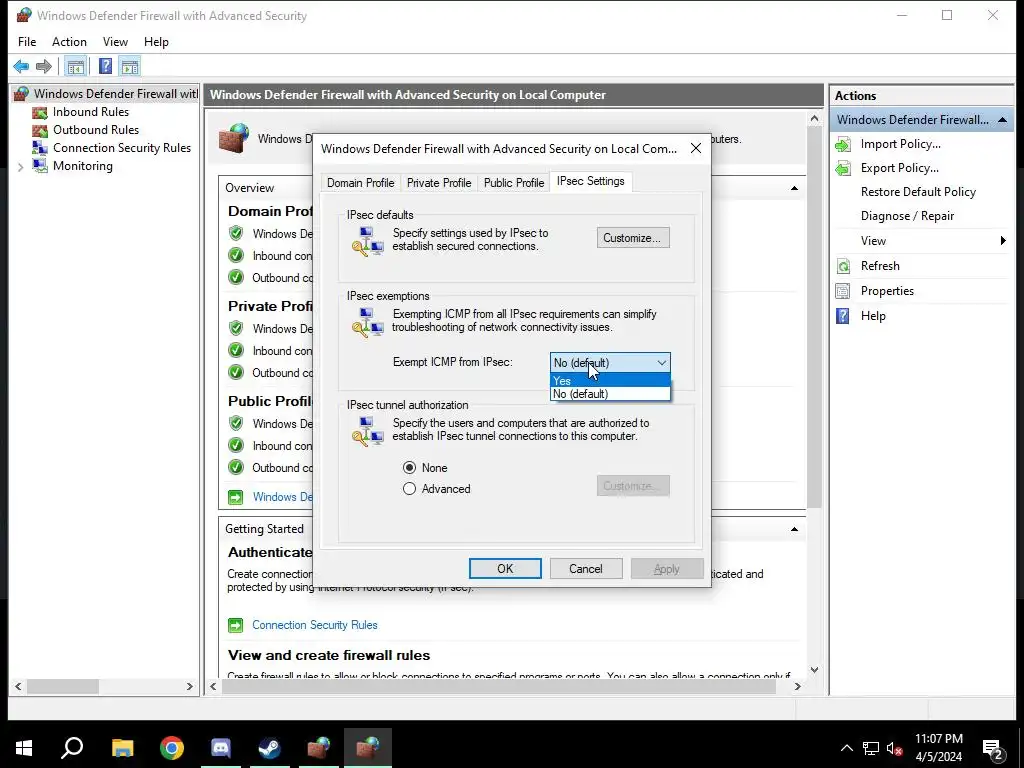Open Connection Security Rules link
Screen dimensions: 1024x768
point(315,625)
